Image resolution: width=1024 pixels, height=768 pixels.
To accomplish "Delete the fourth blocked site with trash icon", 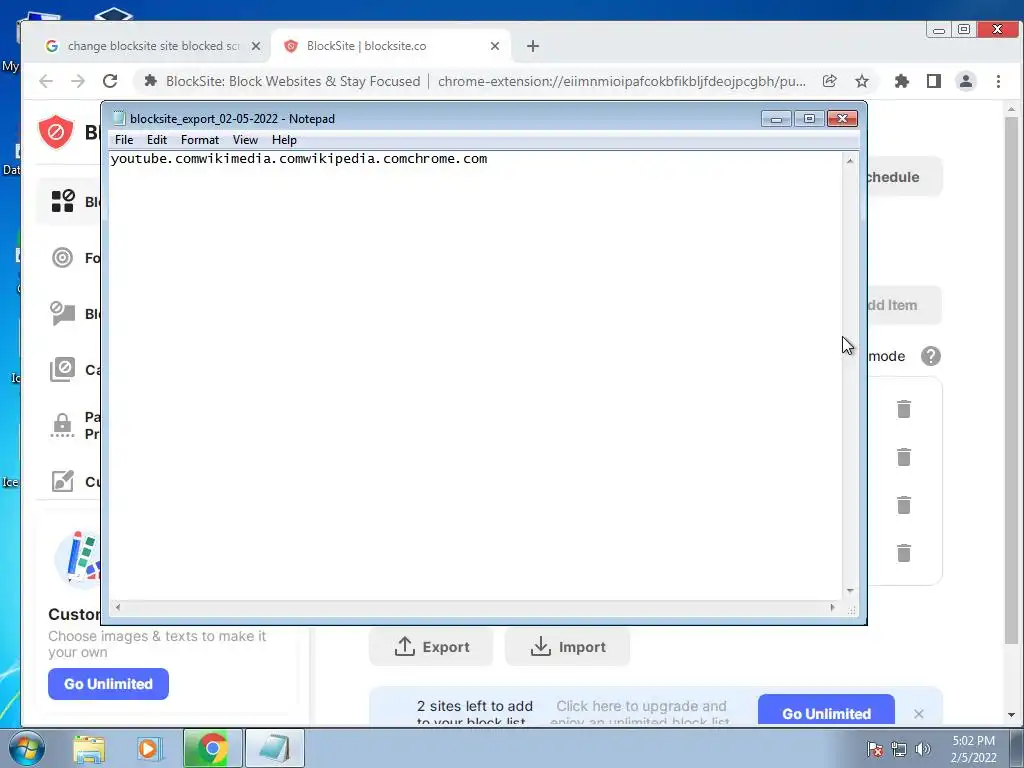I will pos(904,552).
